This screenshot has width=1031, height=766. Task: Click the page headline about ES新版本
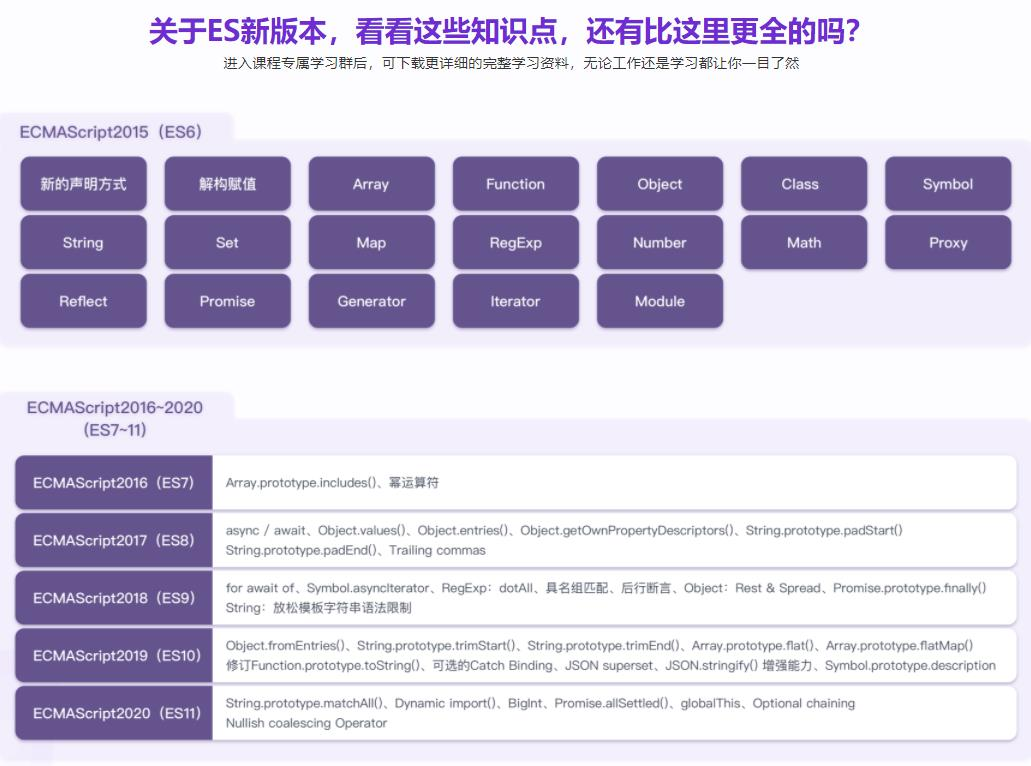pos(504,31)
